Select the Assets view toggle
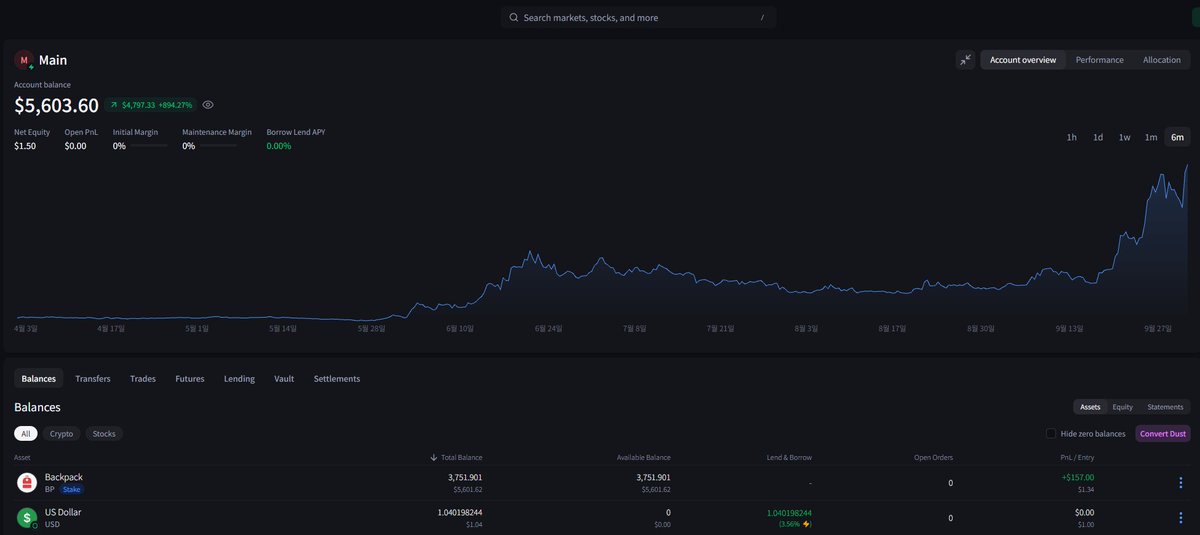 click(x=1090, y=407)
